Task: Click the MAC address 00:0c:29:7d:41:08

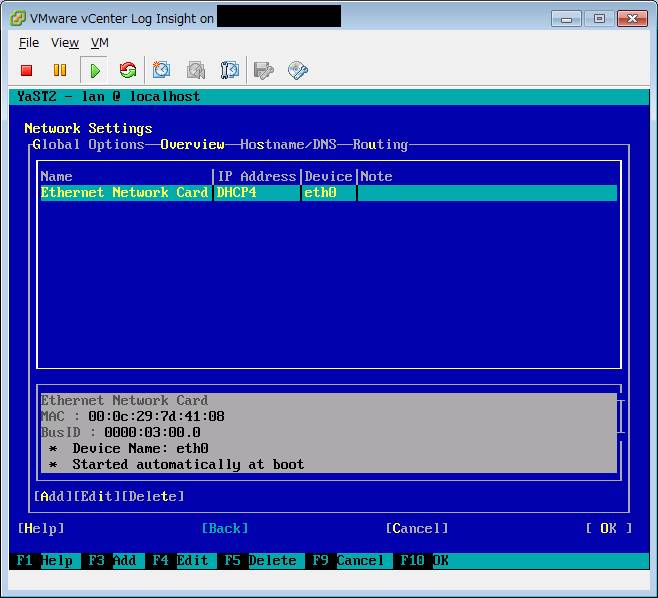Action: pyautogui.click(x=156, y=416)
